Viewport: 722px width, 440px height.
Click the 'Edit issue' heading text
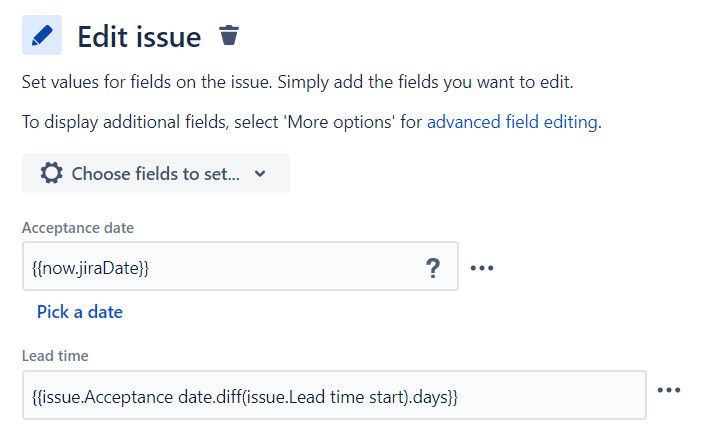(x=139, y=37)
